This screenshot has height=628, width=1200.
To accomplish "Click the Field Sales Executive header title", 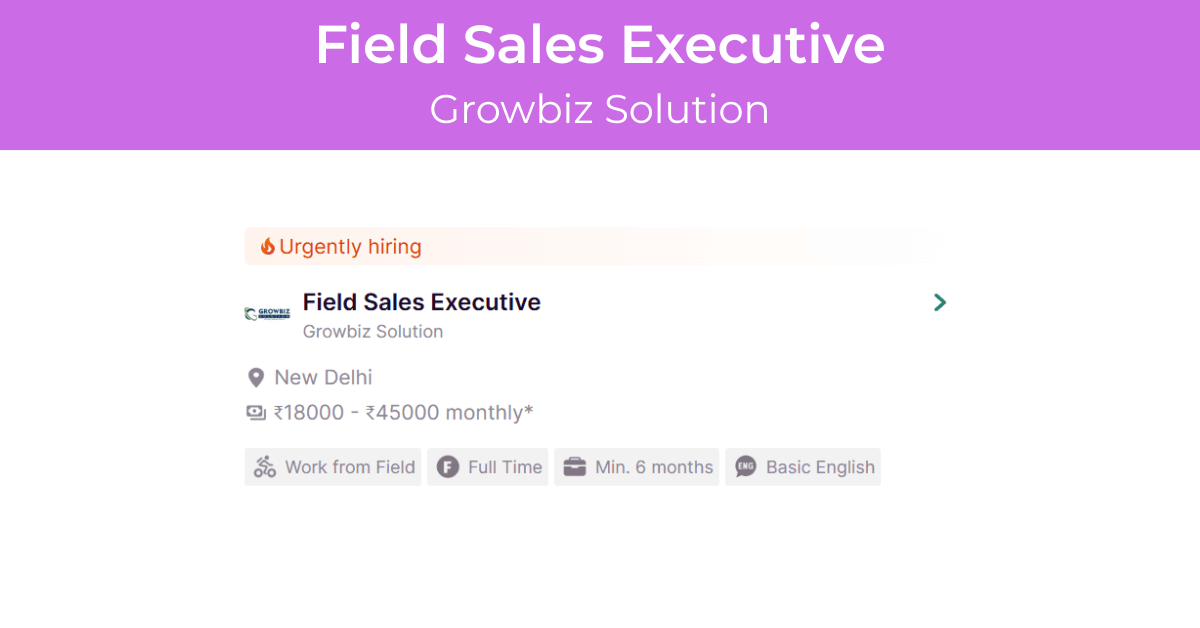I will tap(600, 45).
